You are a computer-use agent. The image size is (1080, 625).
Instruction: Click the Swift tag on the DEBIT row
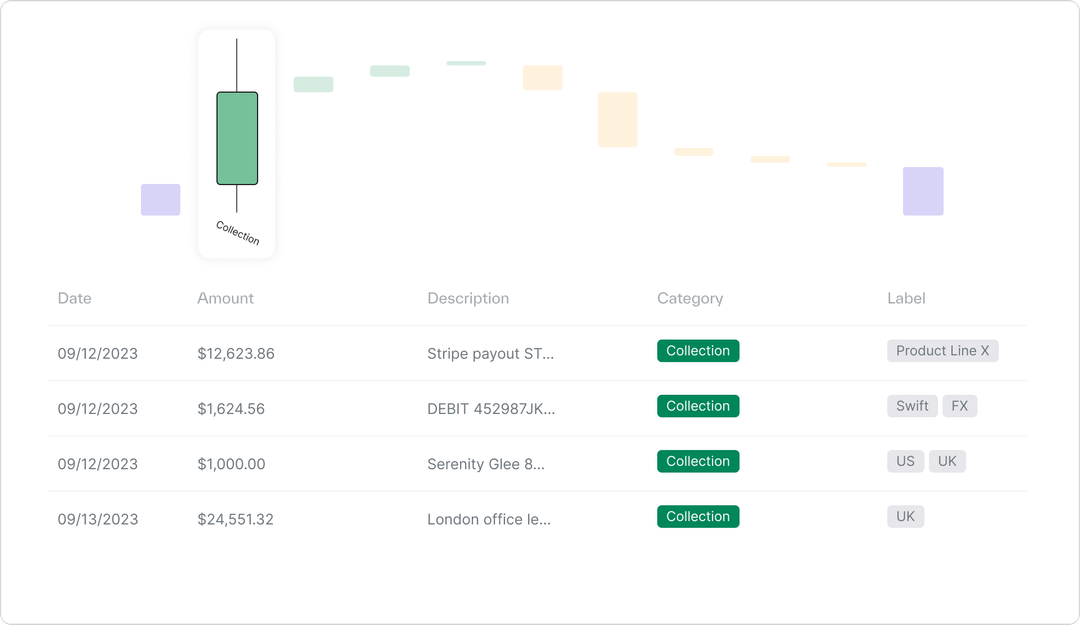click(x=911, y=406)
